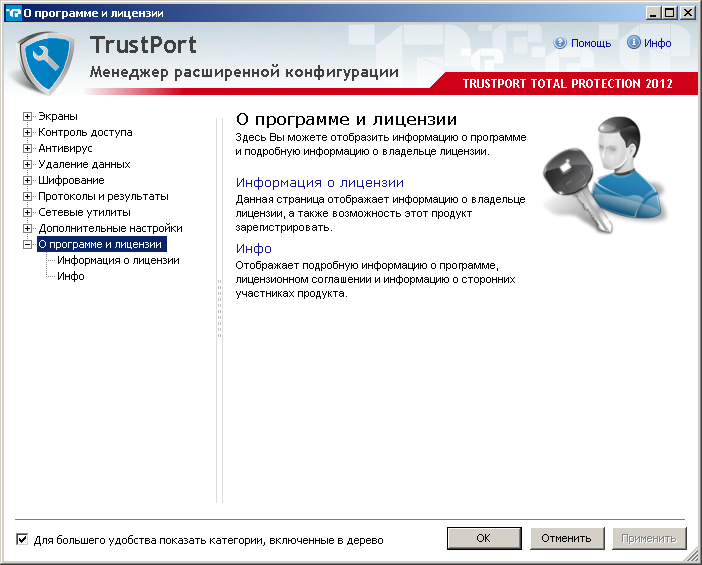Image resolution: width=702 pixels, height=565 pixels.
Task: Select Шифрование in the tree
Action: pyautogui.click(x=71, y=180)
